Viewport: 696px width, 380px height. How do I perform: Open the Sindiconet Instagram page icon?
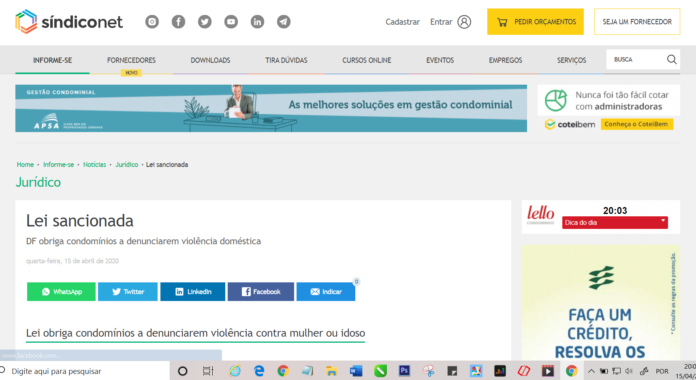click(152, 21)
